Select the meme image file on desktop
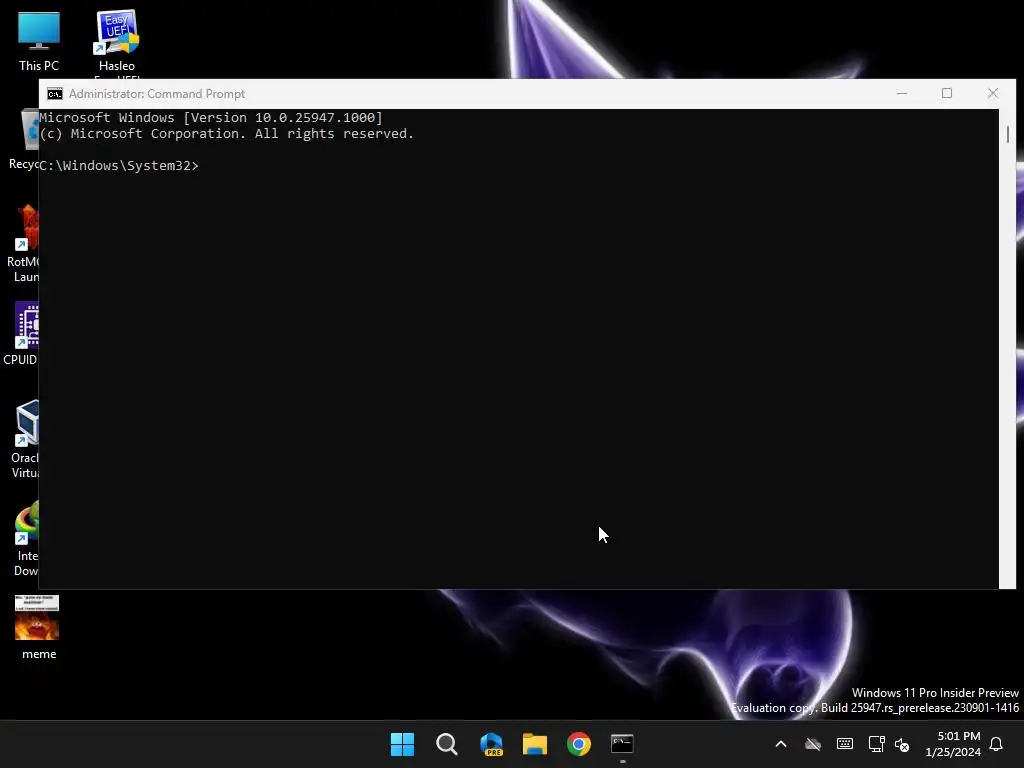Screen dimensions: 1024x768 (38, 627)
